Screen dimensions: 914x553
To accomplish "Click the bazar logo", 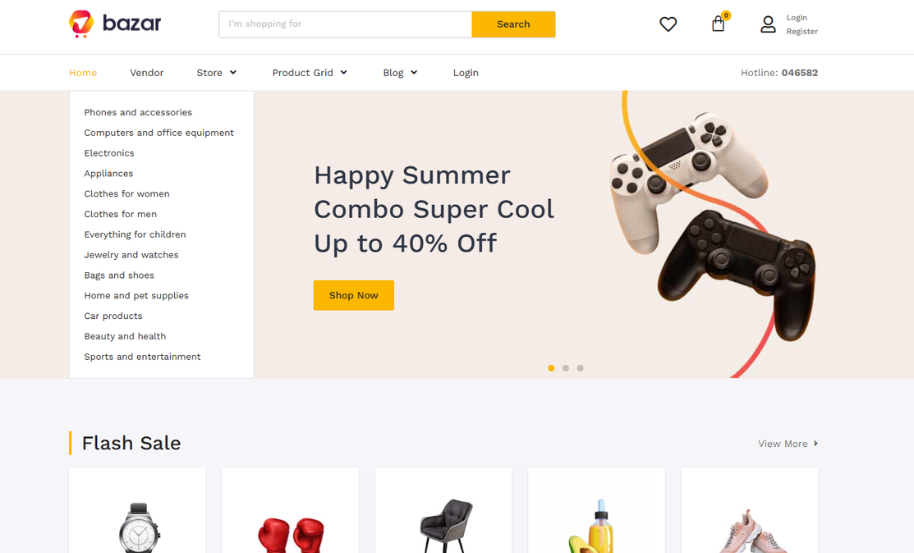I will pos(115,24).
